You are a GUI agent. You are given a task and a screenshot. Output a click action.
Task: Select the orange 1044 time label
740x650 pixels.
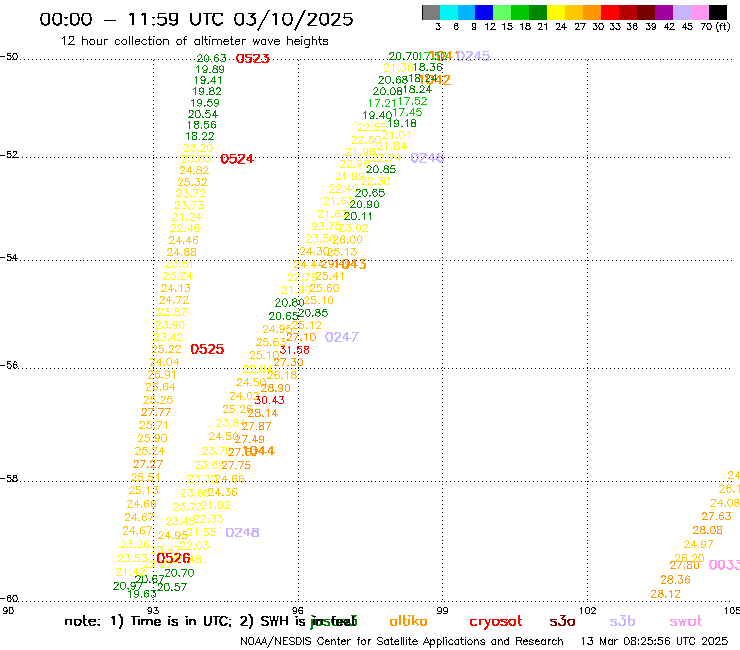point(261,451)
